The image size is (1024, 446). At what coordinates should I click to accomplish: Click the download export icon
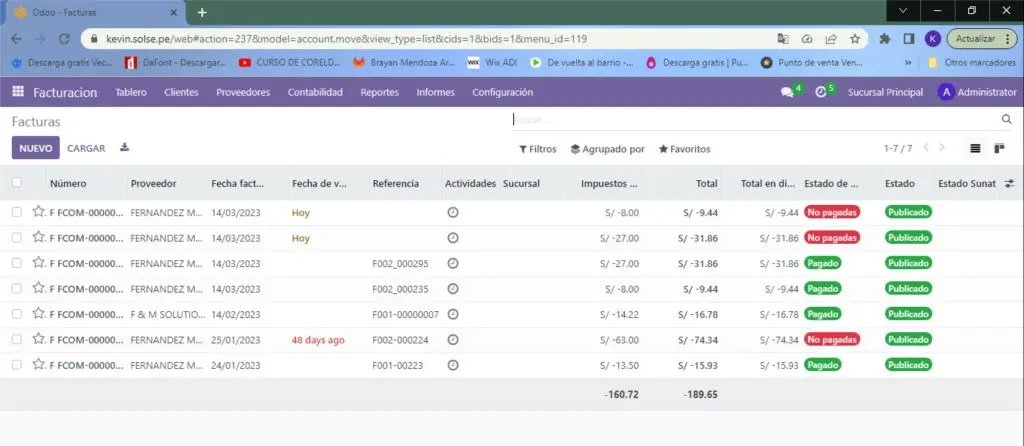coord(125,148)
